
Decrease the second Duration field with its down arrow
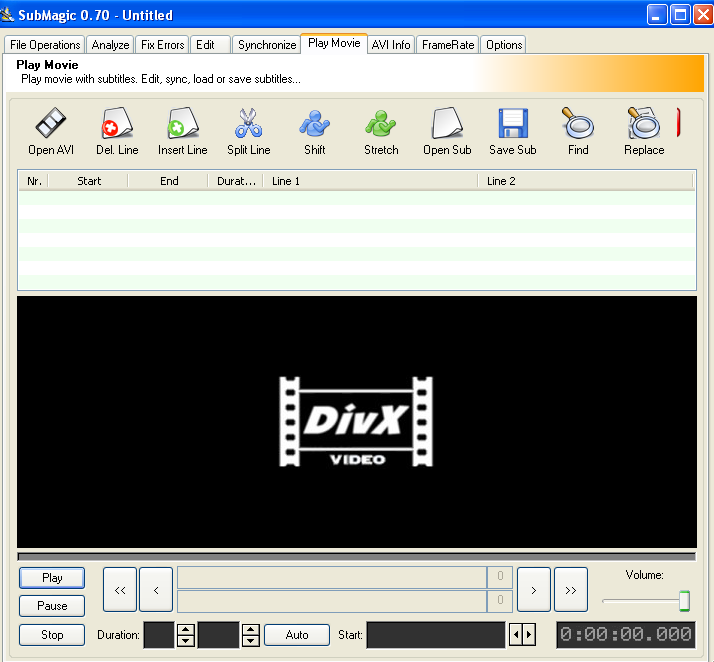(250, 641)
